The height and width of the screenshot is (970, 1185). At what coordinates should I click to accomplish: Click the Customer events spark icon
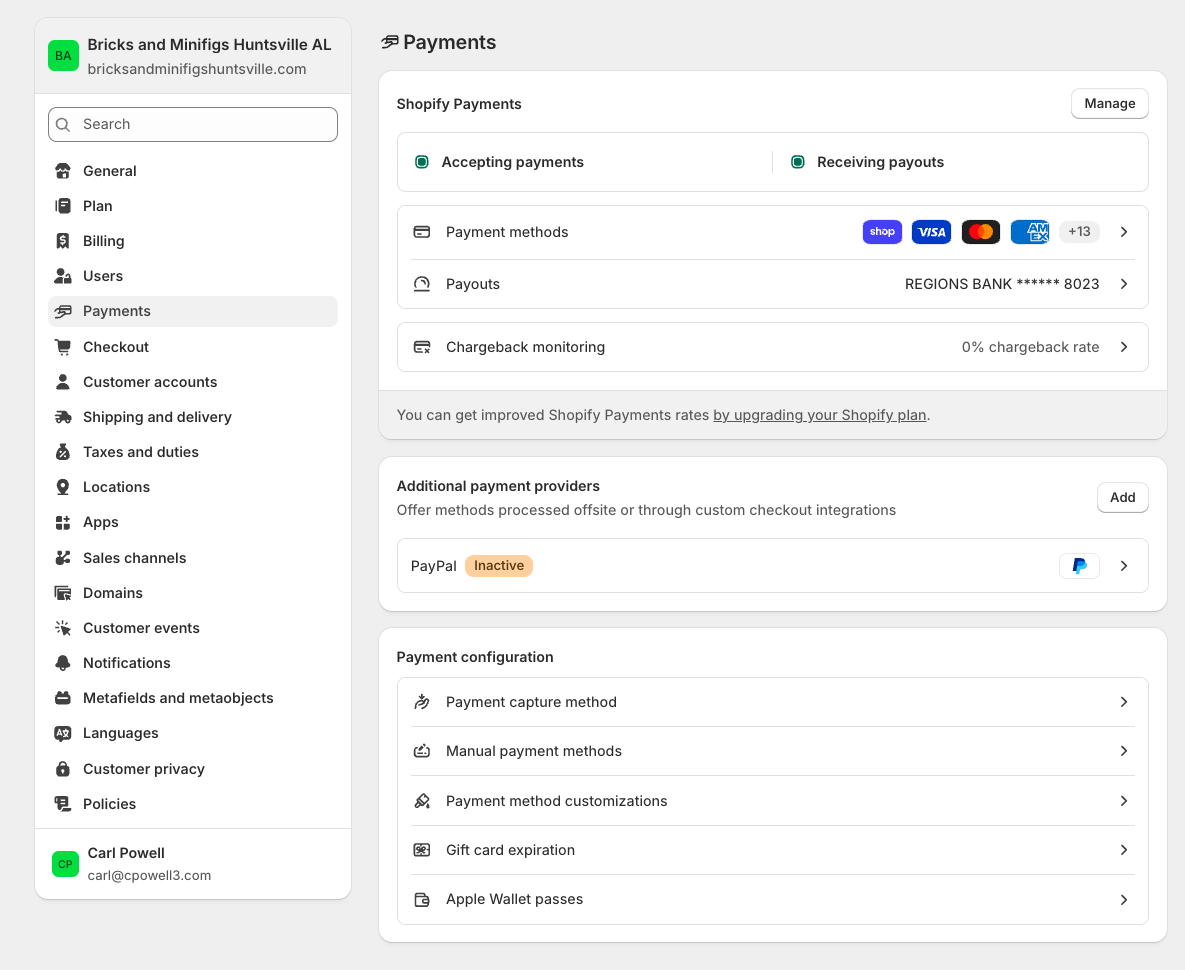click(x=63, y=628)
